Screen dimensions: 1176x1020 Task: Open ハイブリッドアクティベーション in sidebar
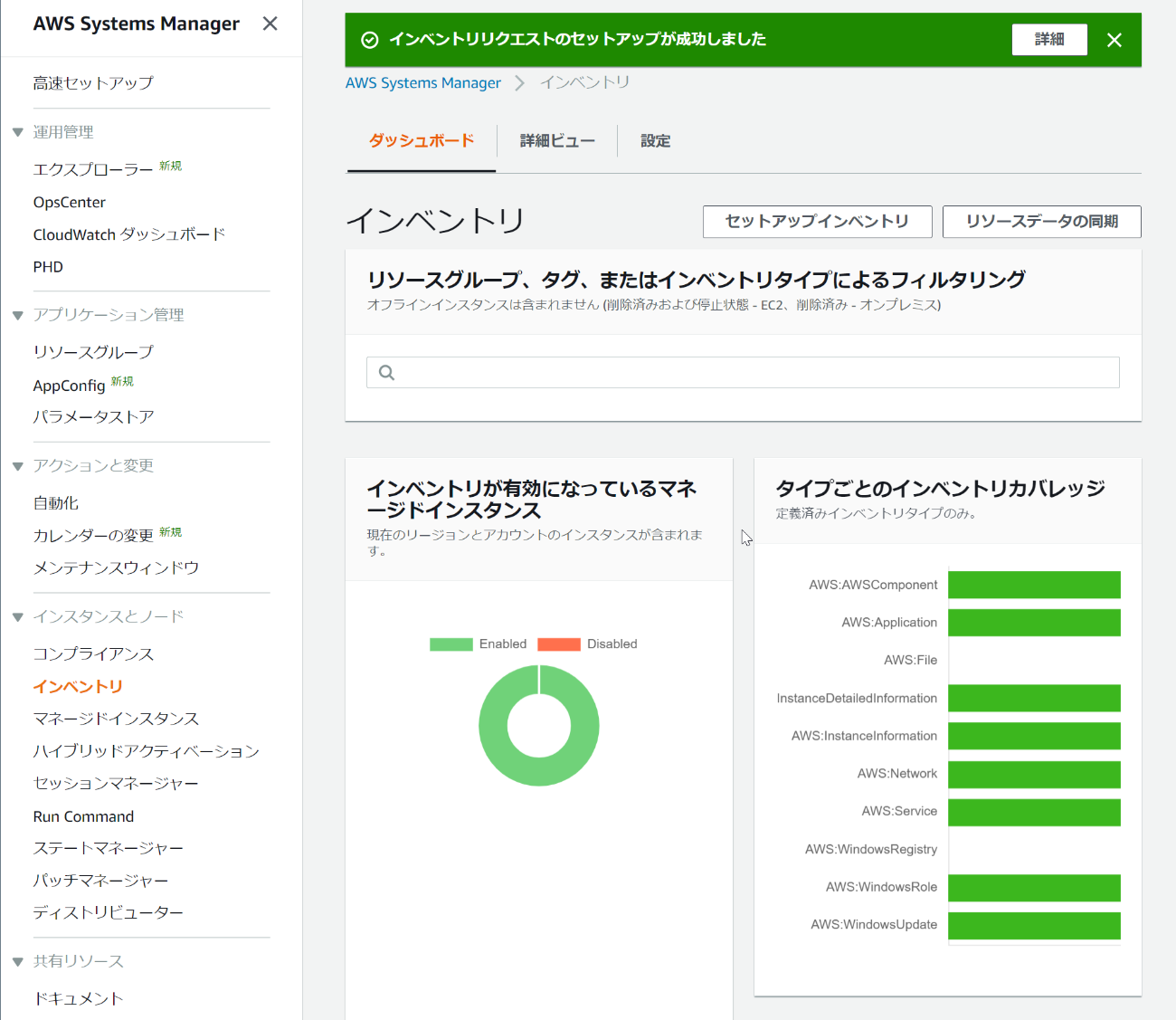(147, 751)
